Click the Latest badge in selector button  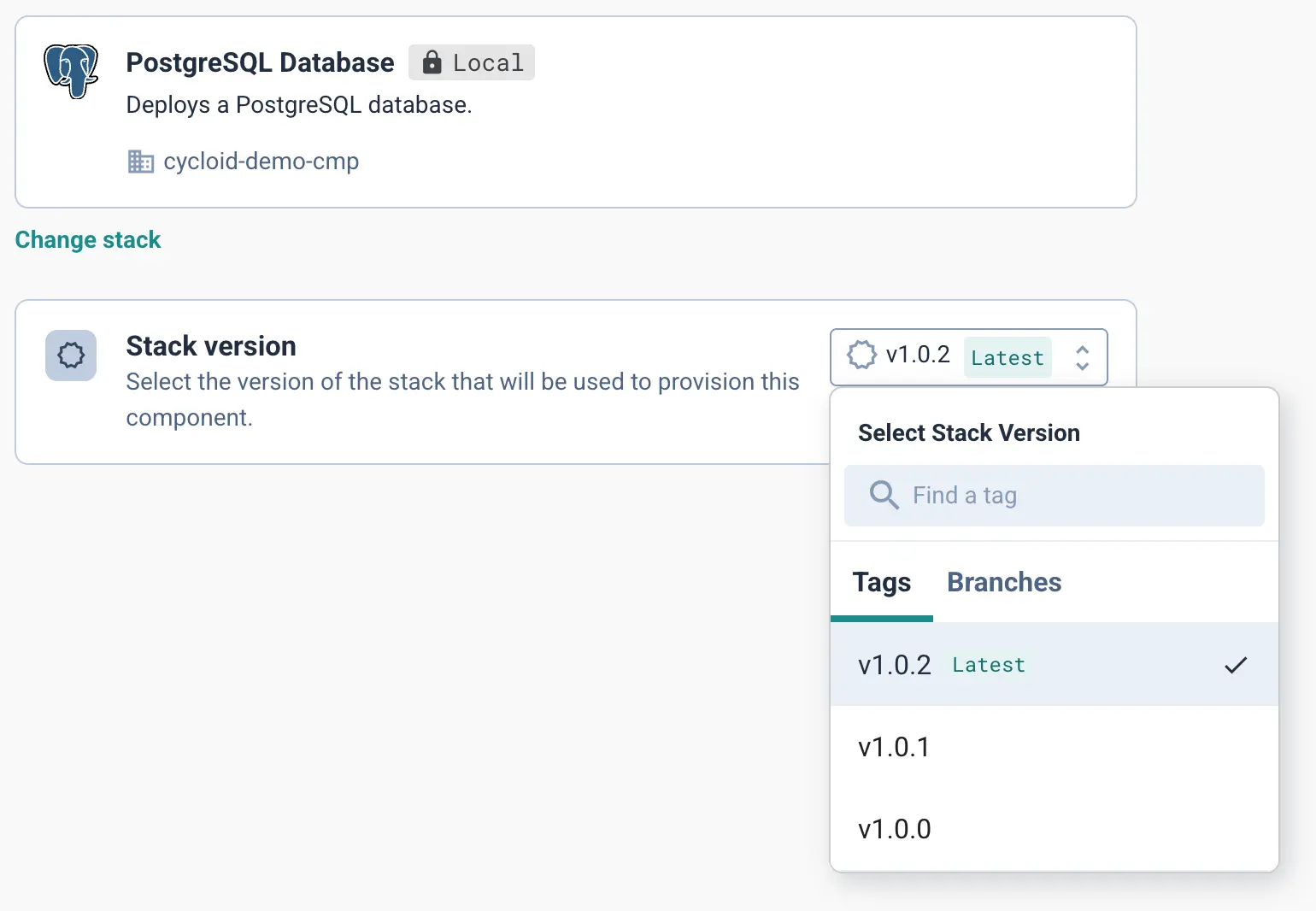(1008, 357)
